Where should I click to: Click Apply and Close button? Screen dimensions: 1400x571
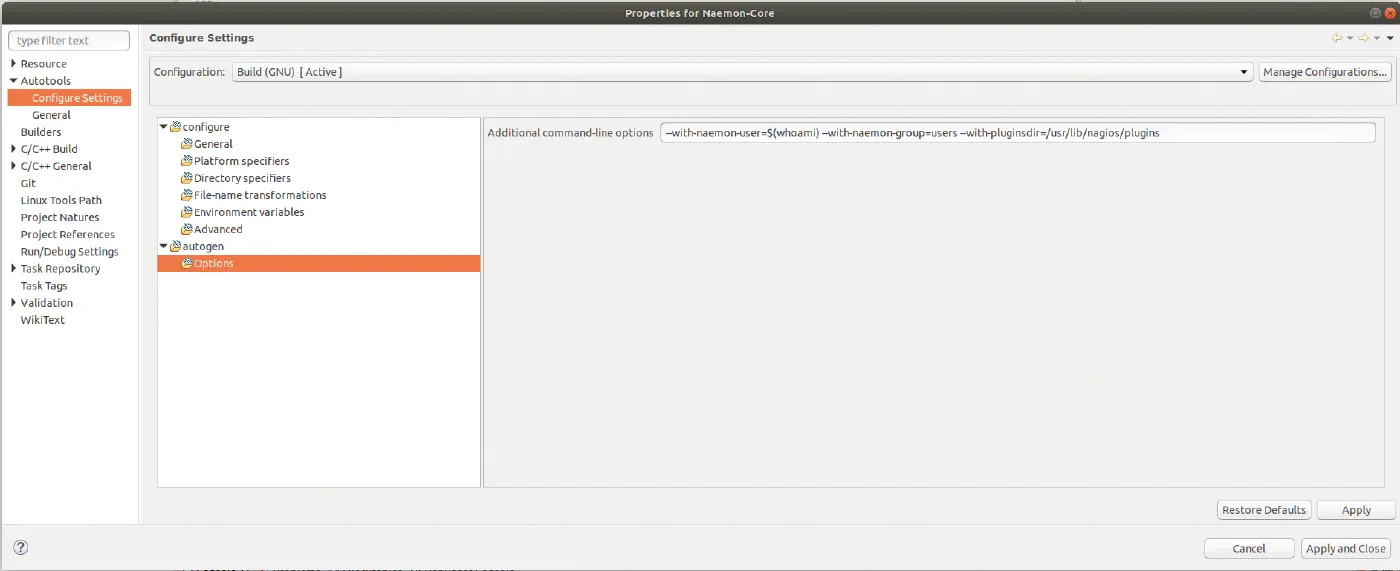pos(1346,548)
